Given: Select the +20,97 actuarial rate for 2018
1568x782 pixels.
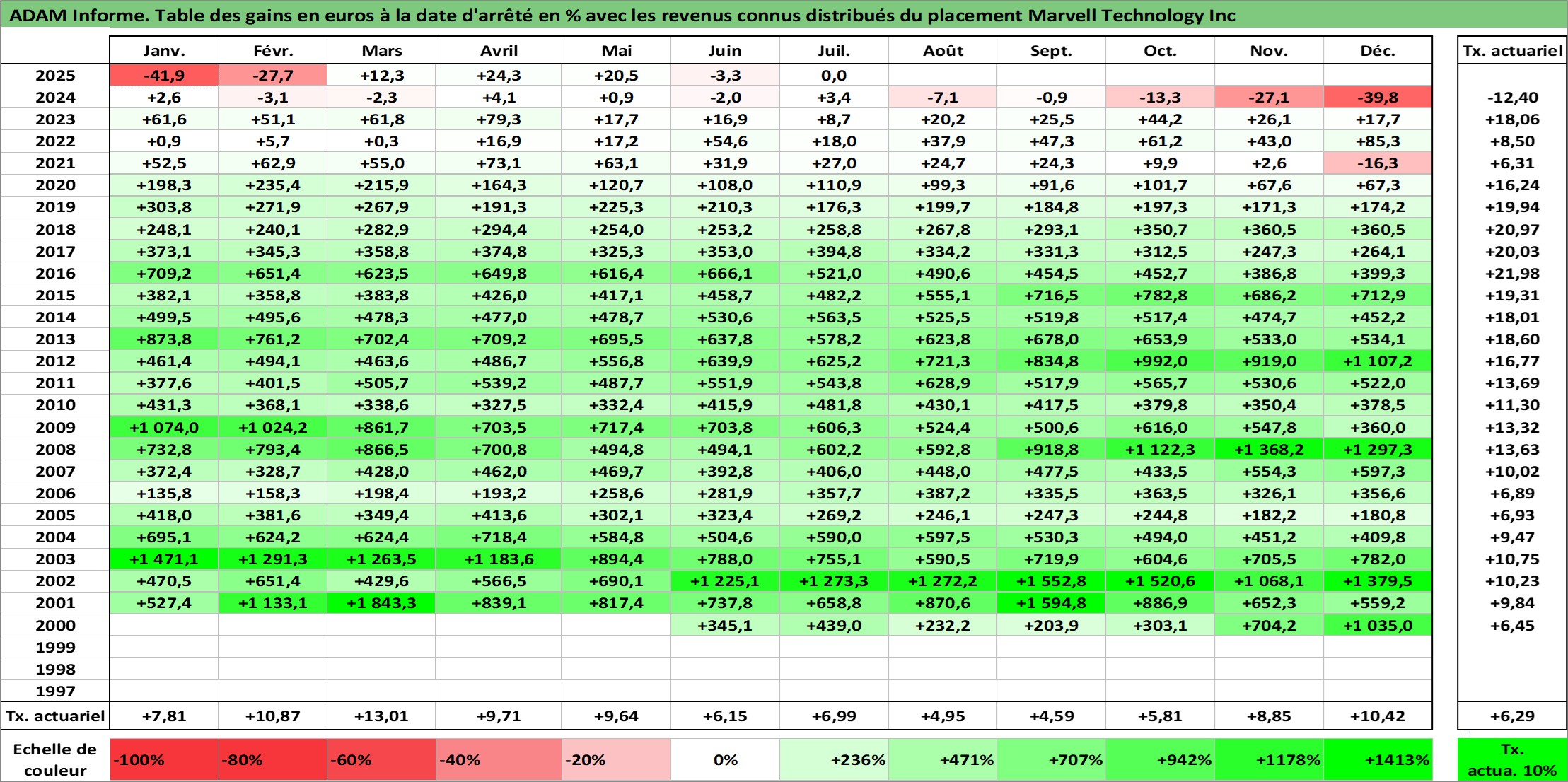Looking at the screenshot, I should coord(1512,230).
